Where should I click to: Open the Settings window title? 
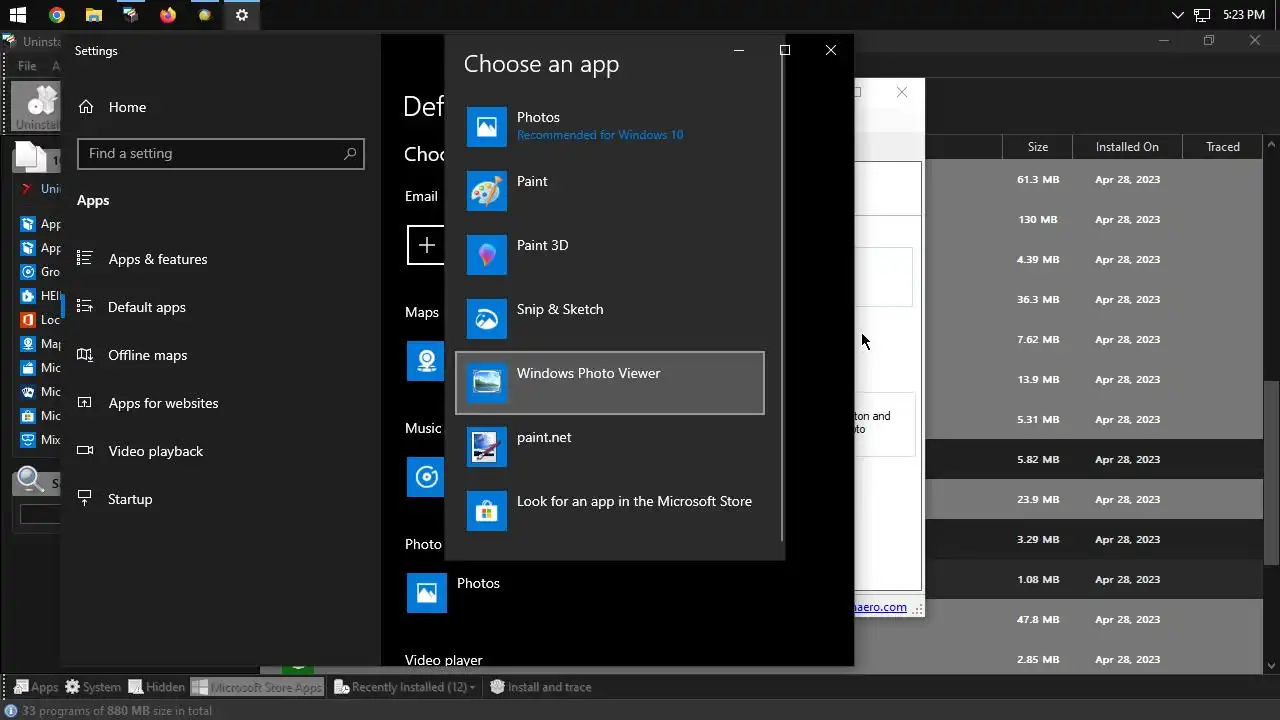[x=96, y=51]
